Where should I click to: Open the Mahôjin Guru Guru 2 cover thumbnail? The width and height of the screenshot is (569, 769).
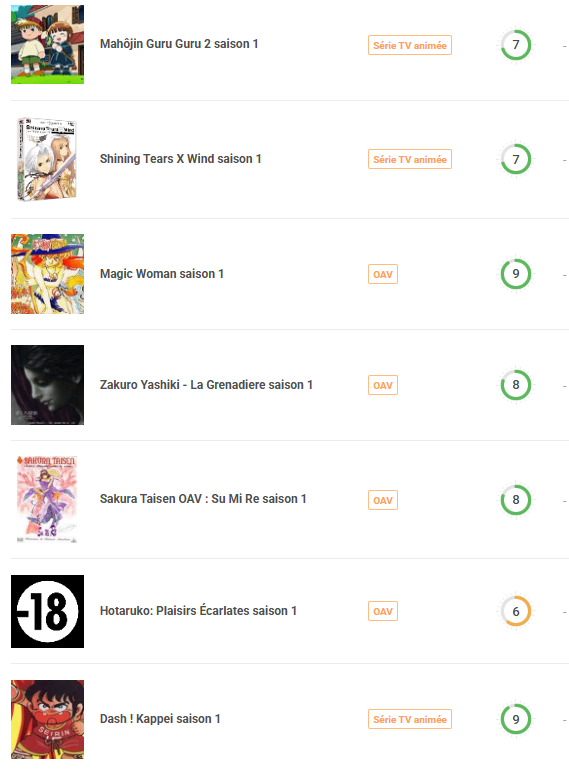pyautogui.click(x=48, y=45)
